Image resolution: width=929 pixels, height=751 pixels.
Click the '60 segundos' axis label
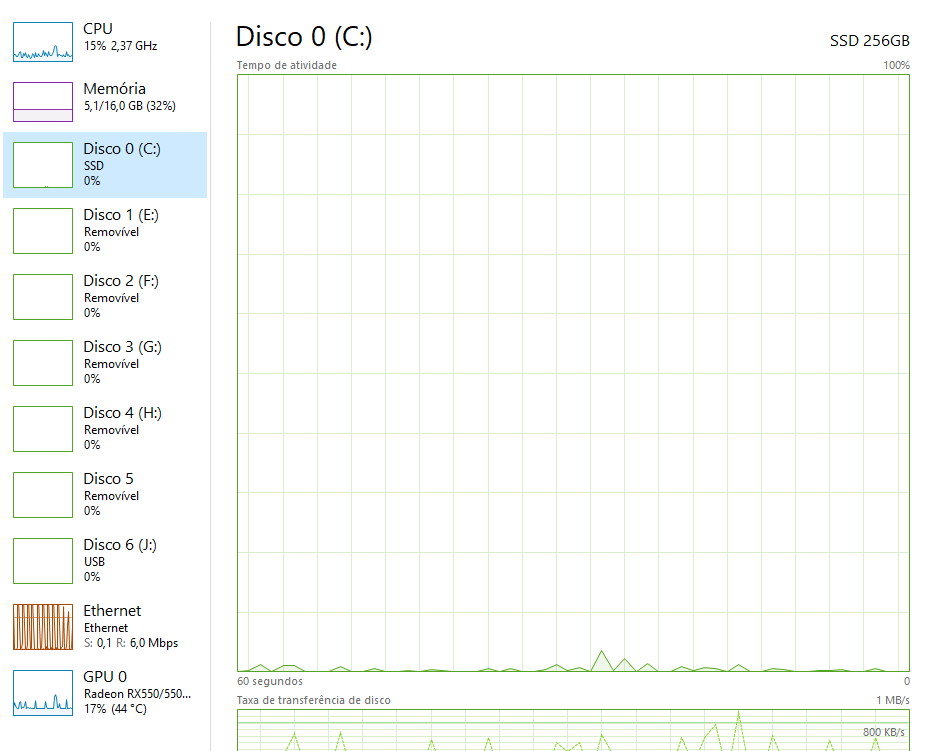click(x=270, y=681)
